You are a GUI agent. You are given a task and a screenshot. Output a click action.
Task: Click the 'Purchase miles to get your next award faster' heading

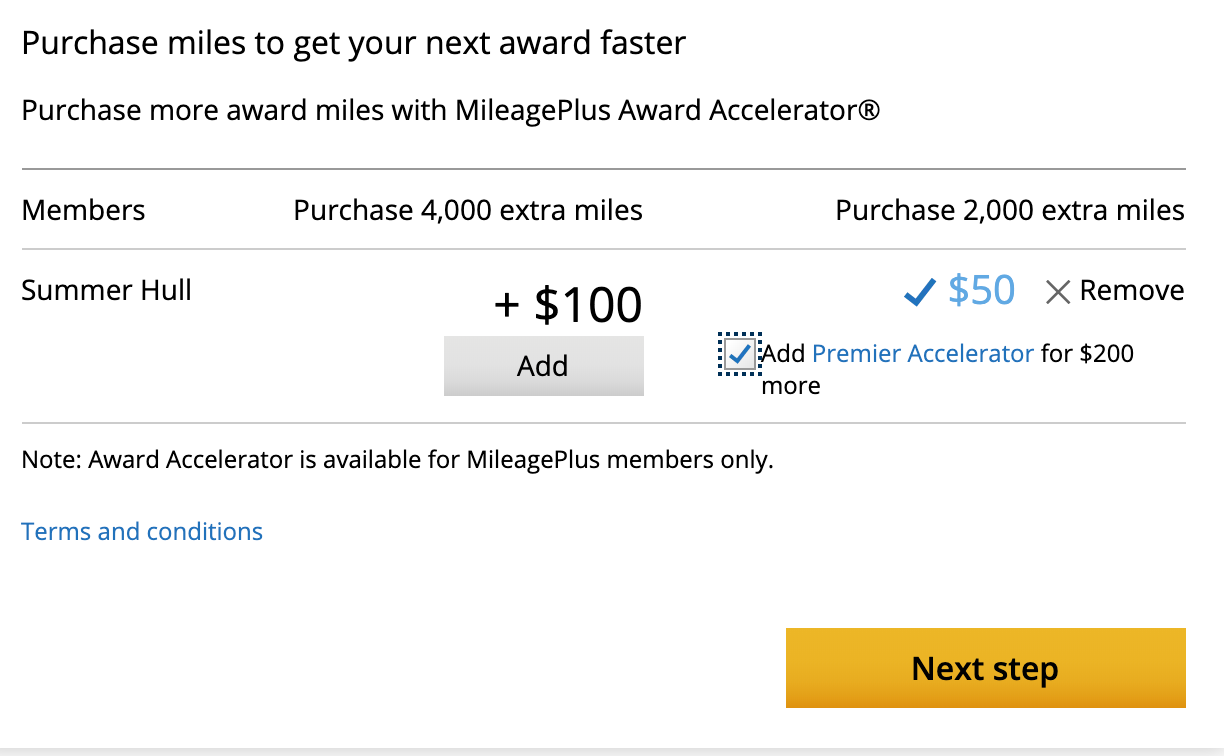pos(354,44)
